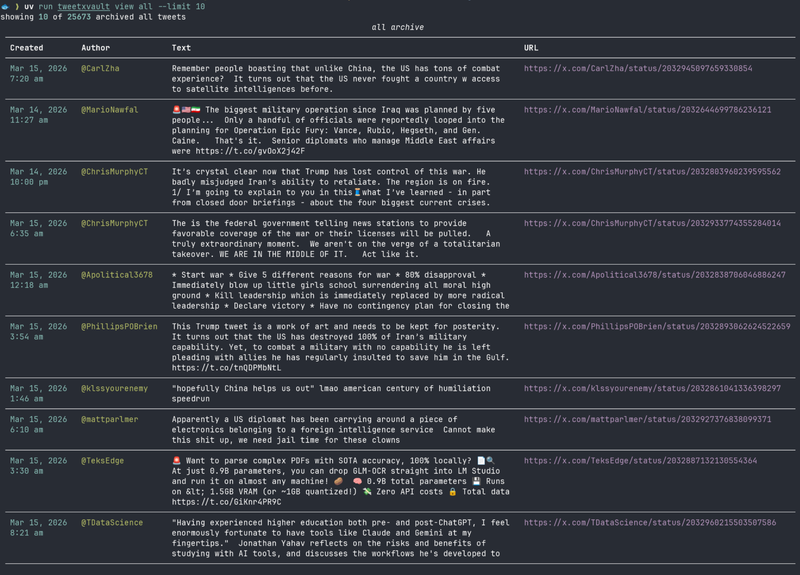
Task: Click the @PhillipsPOBrien author handle
Action: click(119, 326)
